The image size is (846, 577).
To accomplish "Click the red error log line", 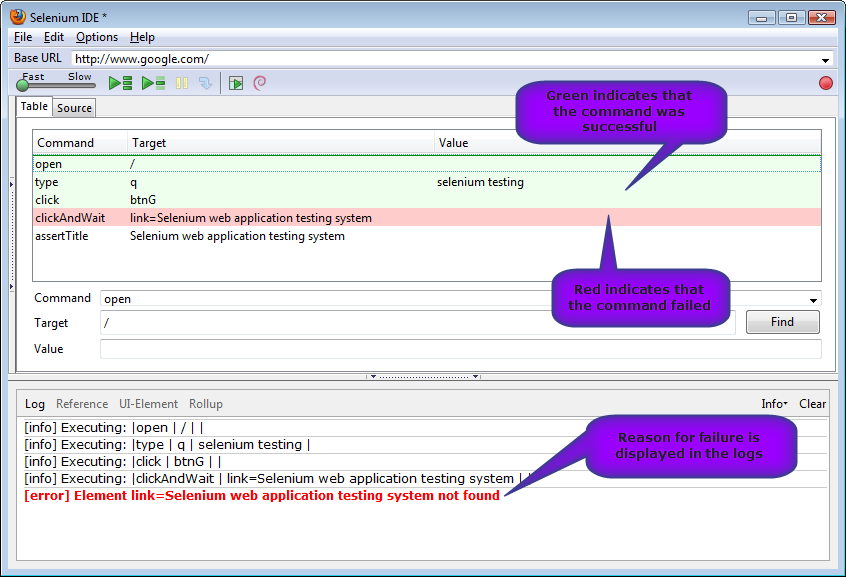I will coord(262,495).
